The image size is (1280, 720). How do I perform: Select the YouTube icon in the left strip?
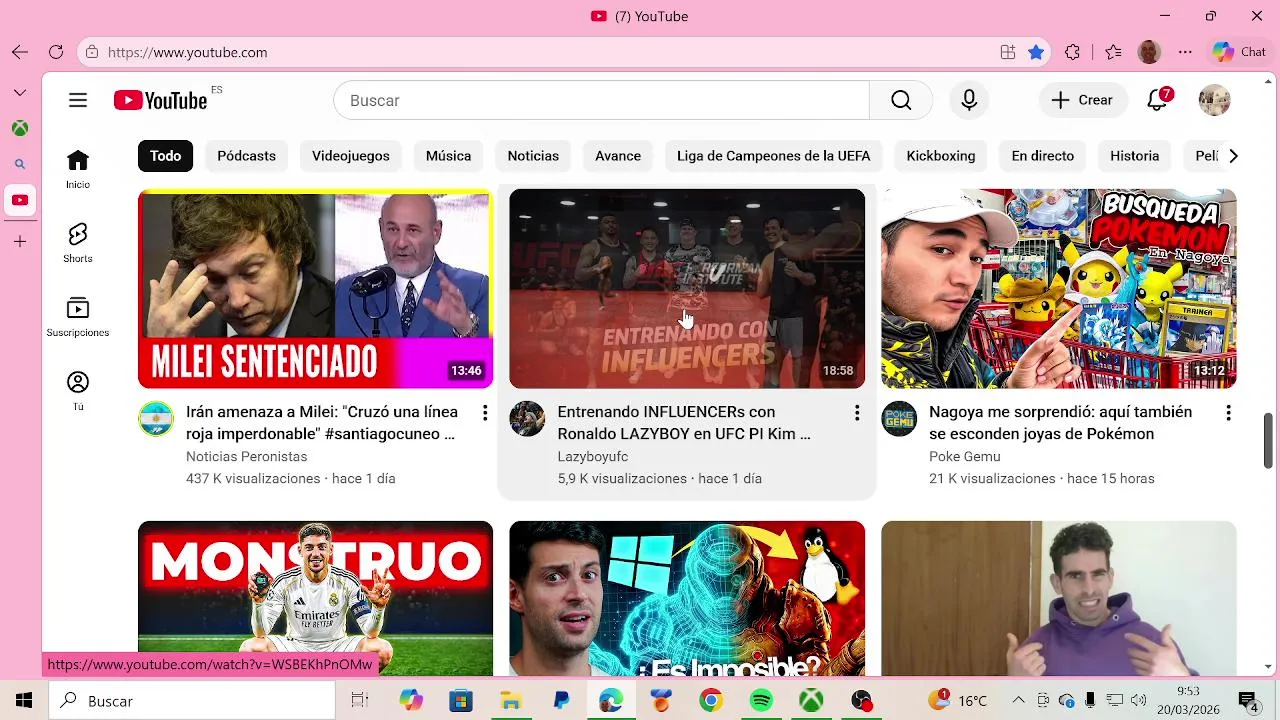20,200
